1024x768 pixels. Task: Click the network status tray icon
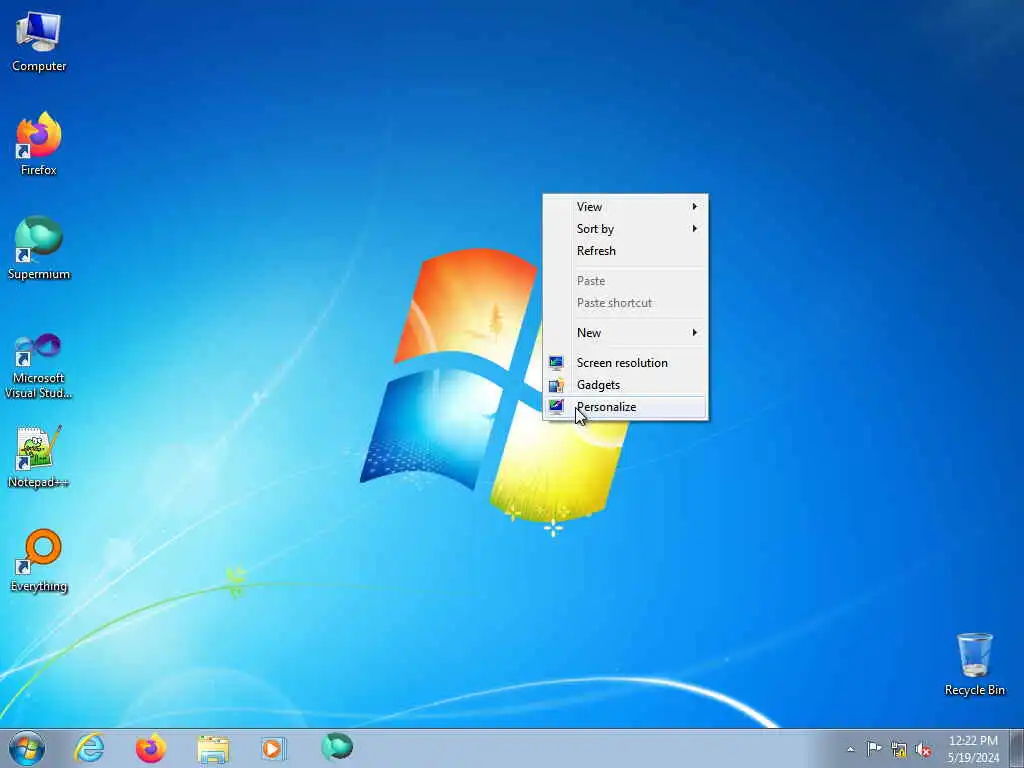[899, 750]
